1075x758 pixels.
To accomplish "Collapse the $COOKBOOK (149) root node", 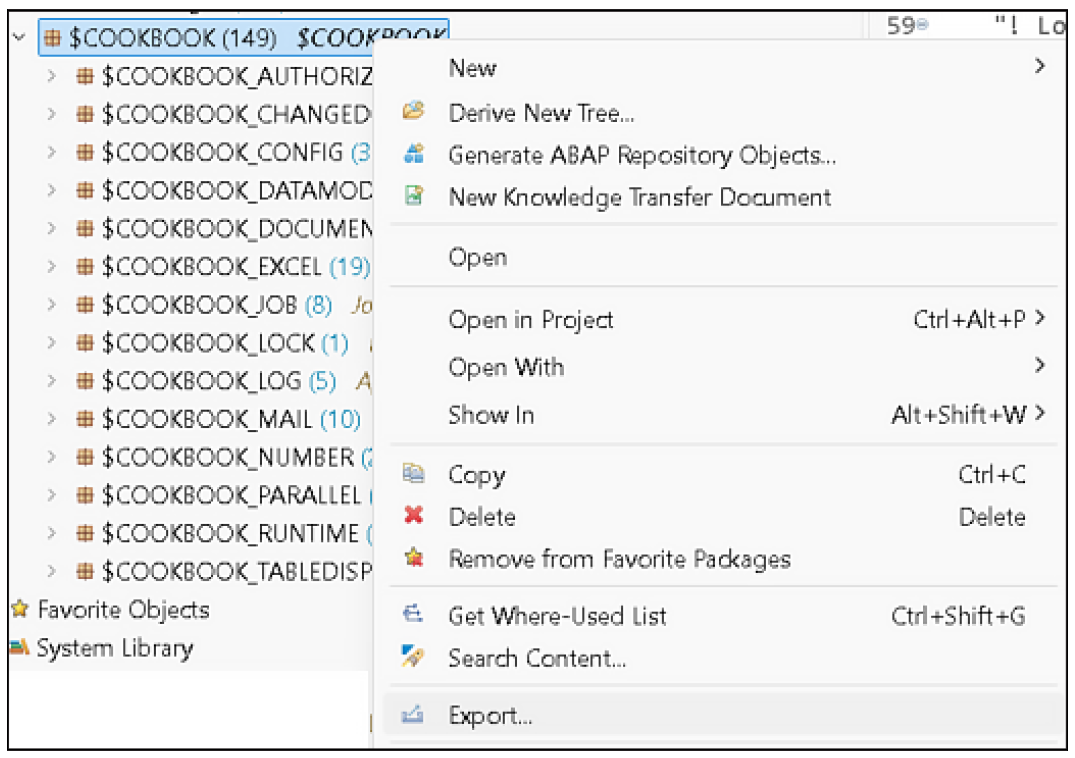I will coord(19,37).
